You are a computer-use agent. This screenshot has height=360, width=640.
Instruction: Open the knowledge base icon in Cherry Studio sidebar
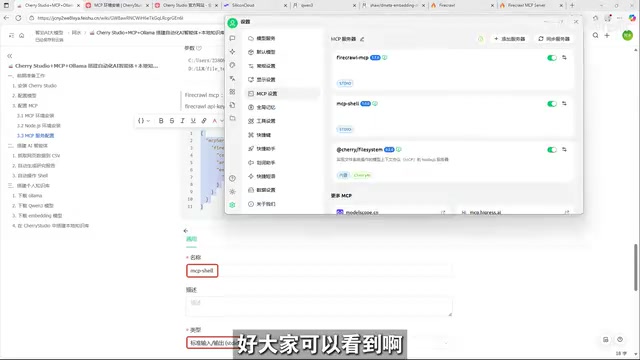[x=232, y=105]
